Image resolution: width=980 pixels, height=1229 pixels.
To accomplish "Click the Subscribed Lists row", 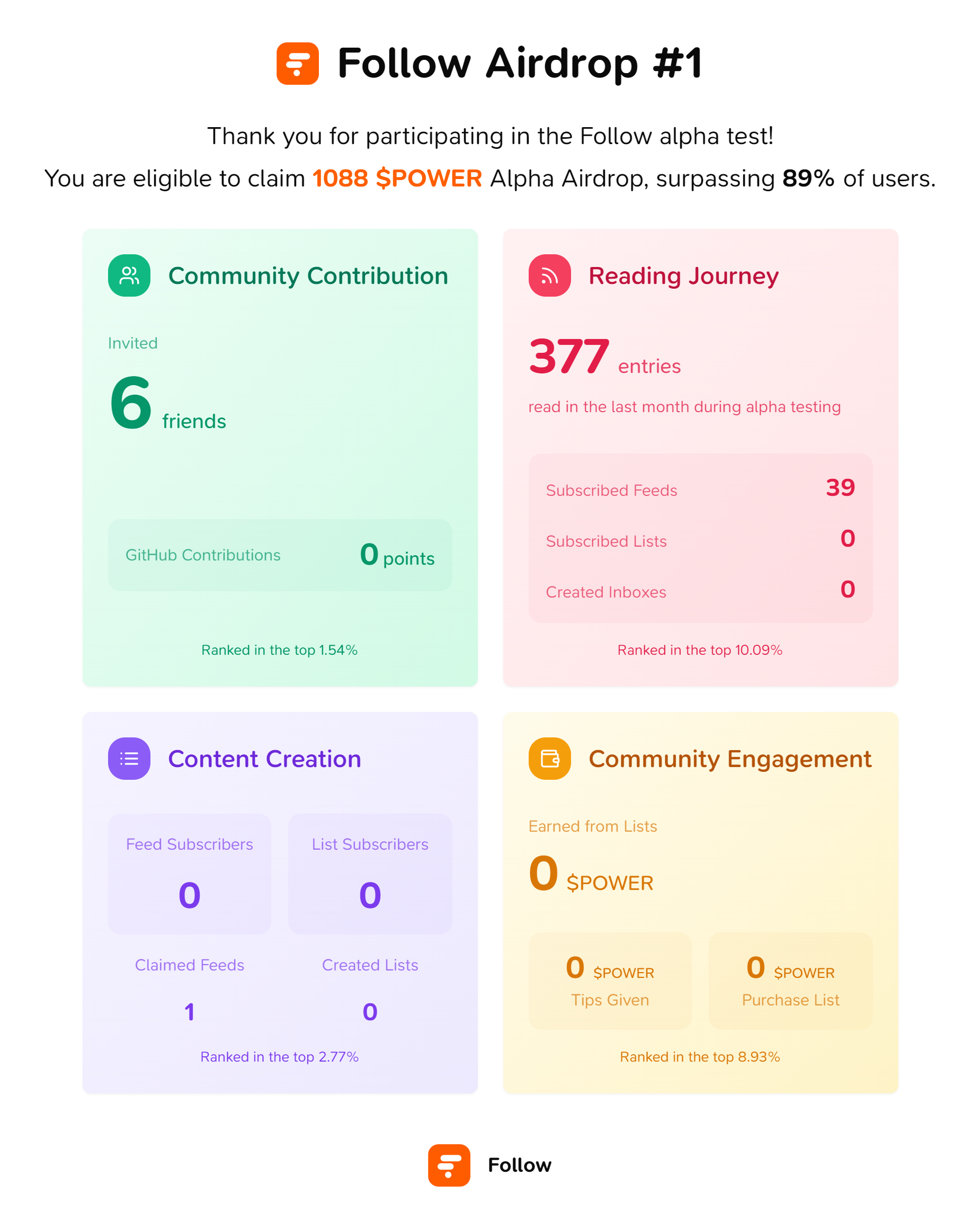I will (x=700, y=540).
